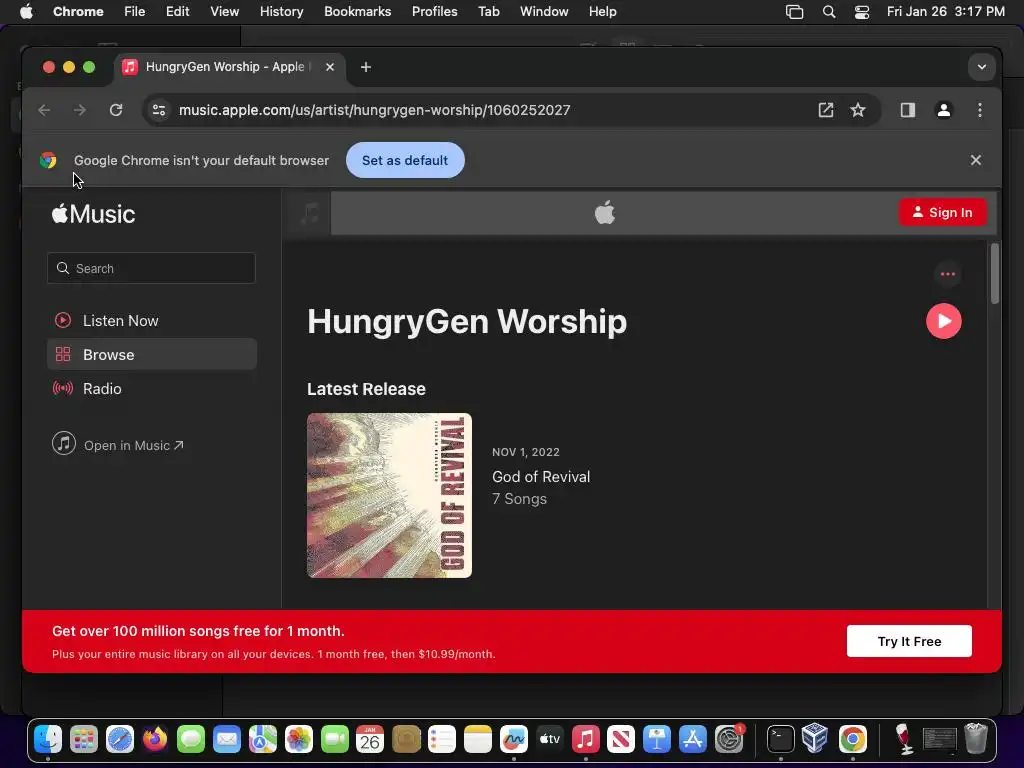Click the Try It Free button
This screenshot has height=768, width=1024.
pyautogui.click(x=909, y=641)
